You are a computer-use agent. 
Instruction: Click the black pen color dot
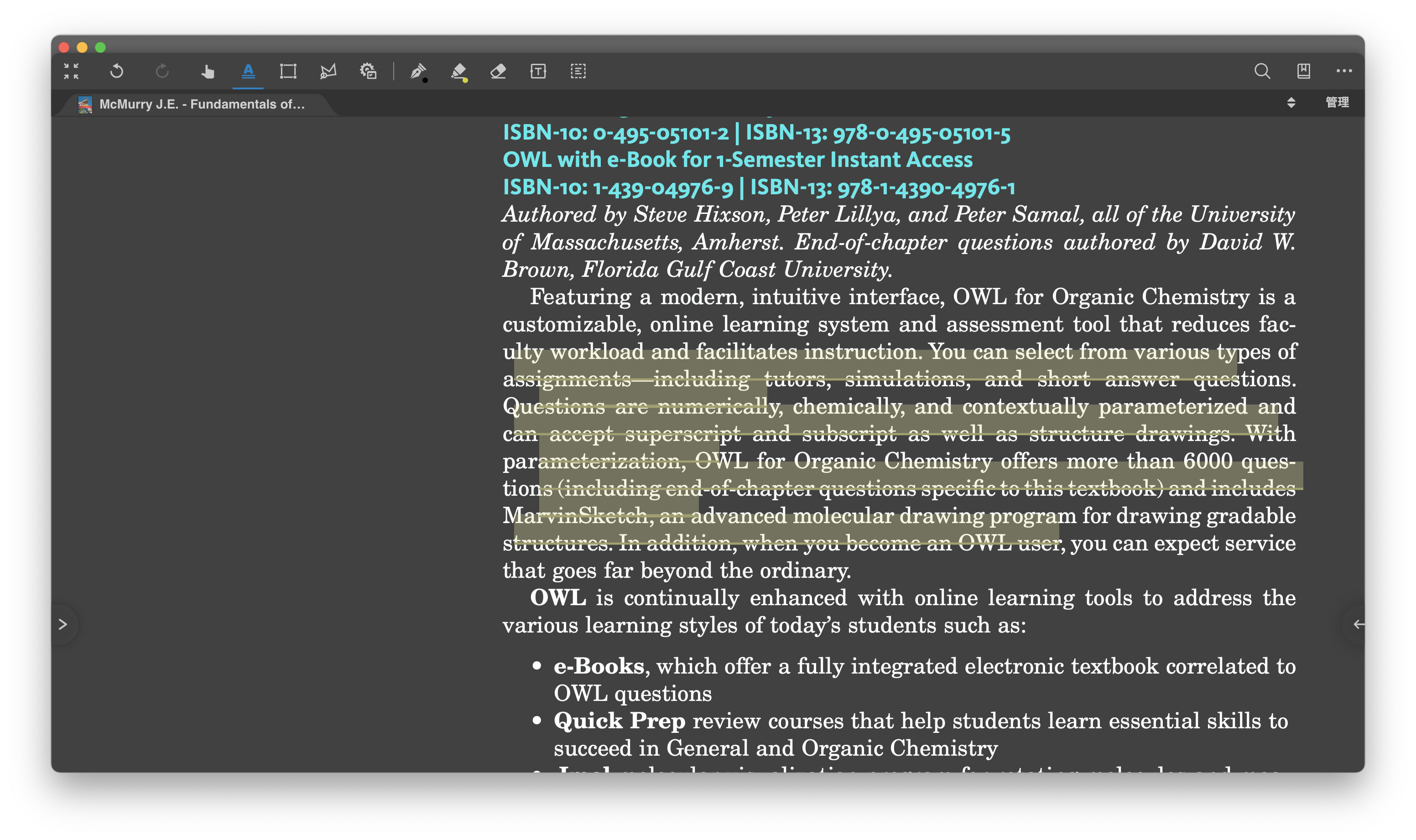[x=425, y=80]
